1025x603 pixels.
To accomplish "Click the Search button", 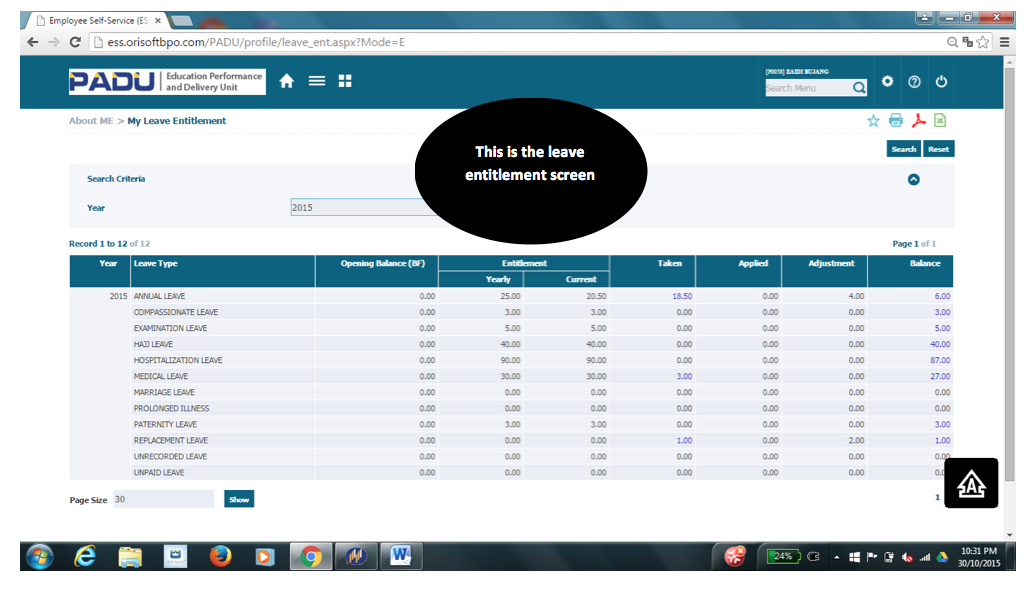I will coord(903,148).
